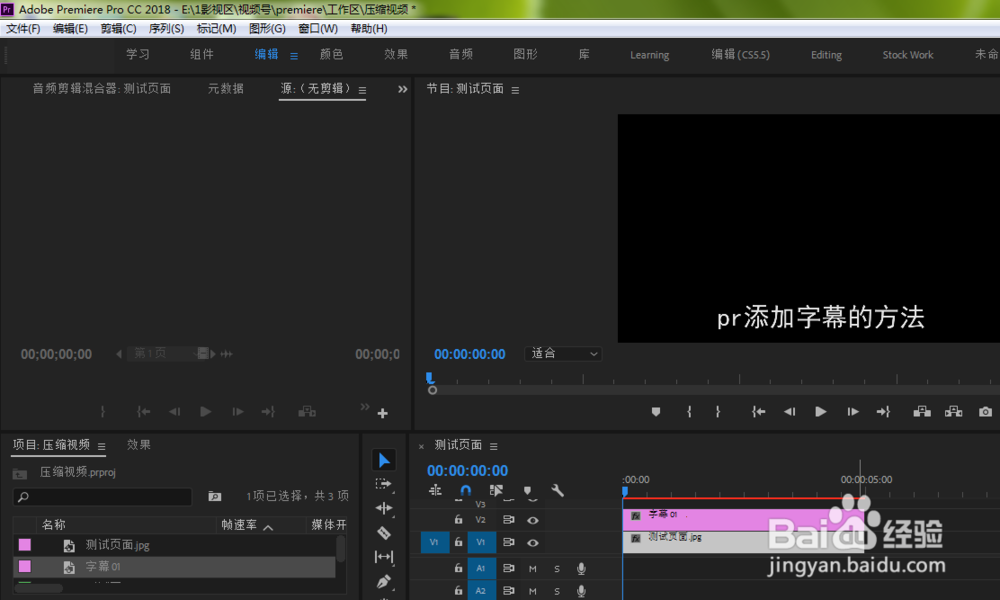Image resolution: width=1000 pixels, height=600 pixels.
Task: Mute audio track A1
Action: click(x=533, y=569)
